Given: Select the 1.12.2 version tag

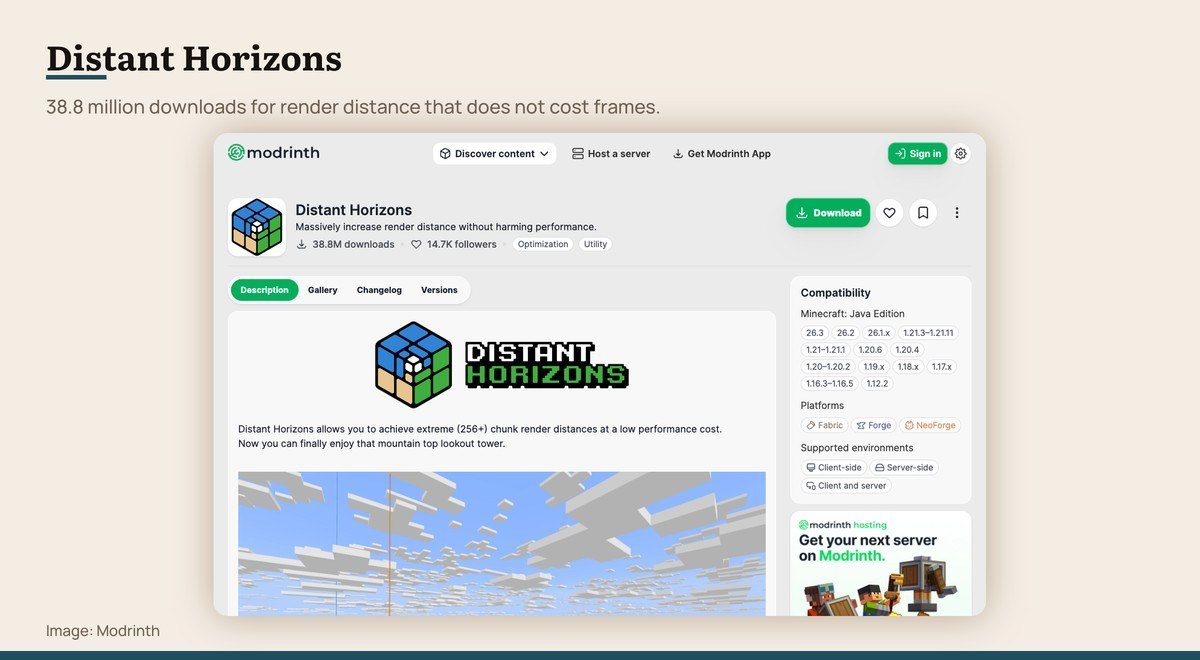Looking at the screenshot, I should click(x=877, y=384).
